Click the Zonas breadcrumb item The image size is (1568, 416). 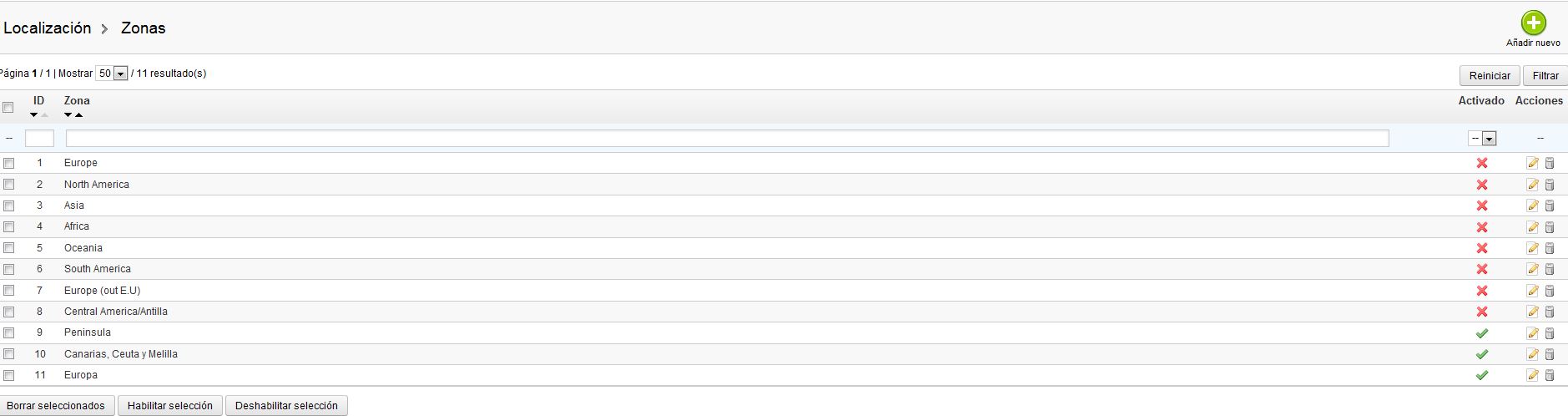144,28
